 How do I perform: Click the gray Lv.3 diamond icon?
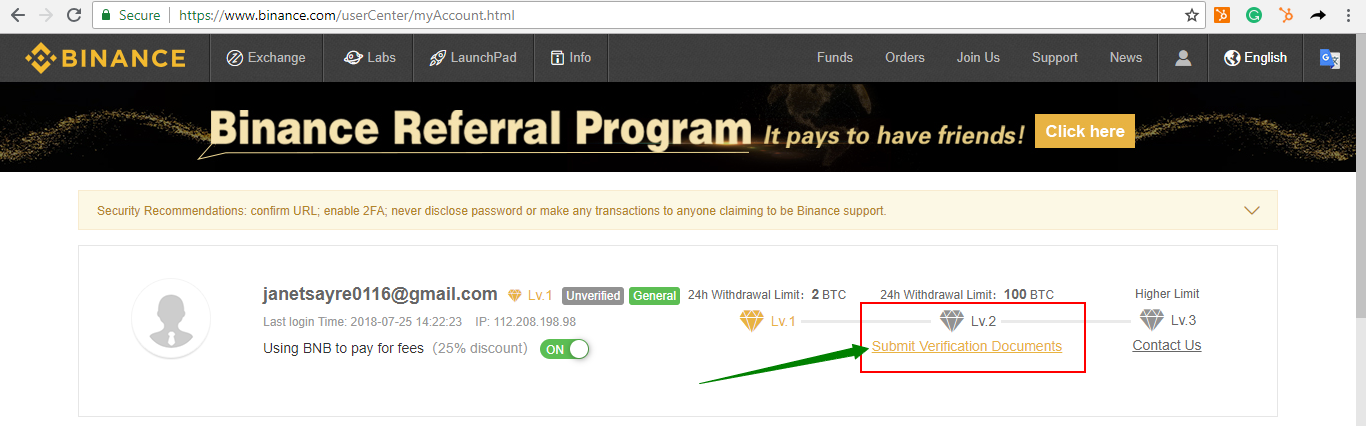click(1152, 320)
